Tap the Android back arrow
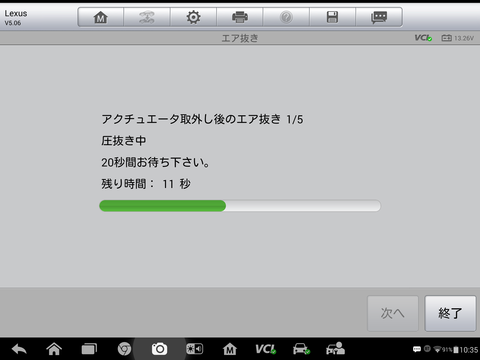The height and width of the screenshot is (360, 480). [19, 349]
